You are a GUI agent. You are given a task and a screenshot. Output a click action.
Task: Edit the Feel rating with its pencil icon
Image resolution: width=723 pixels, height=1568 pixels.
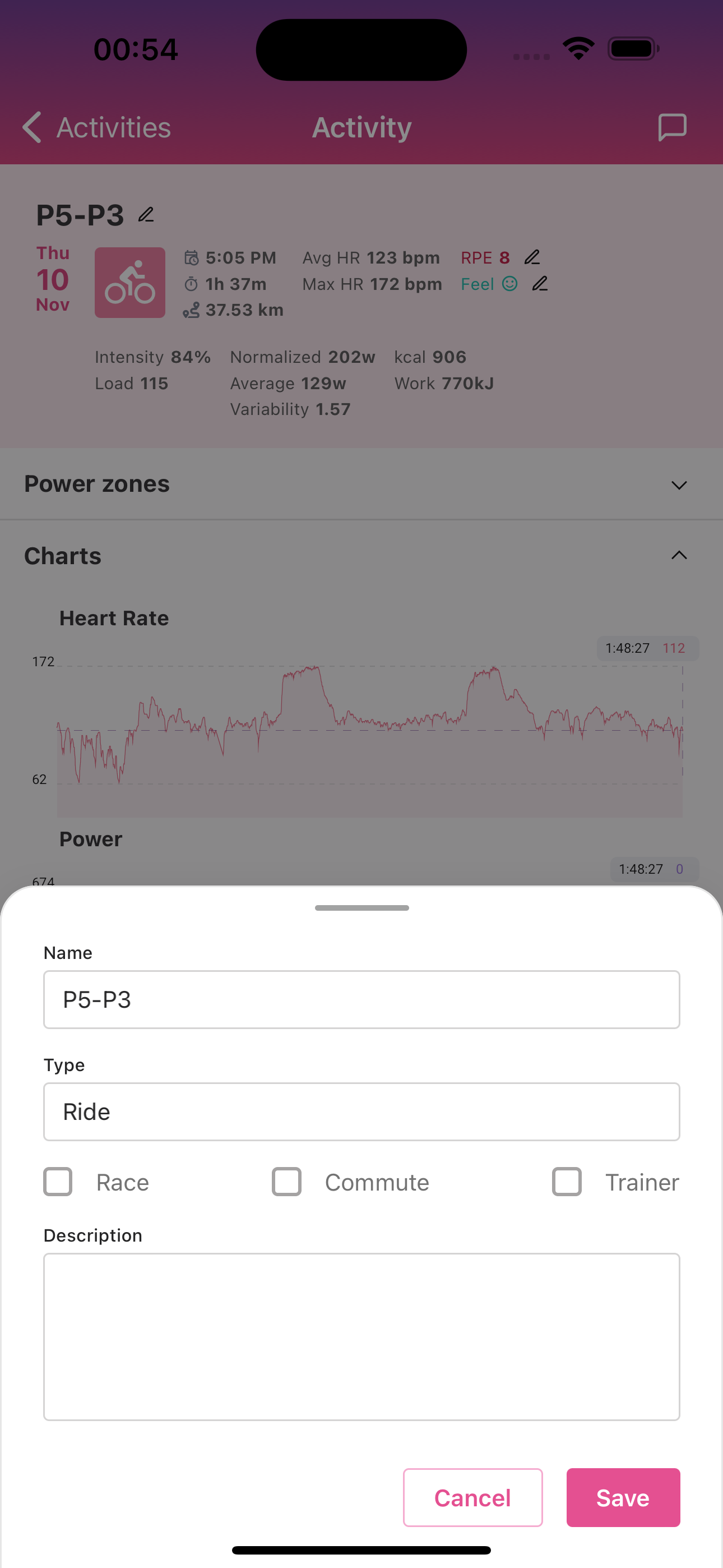(540, 283)
